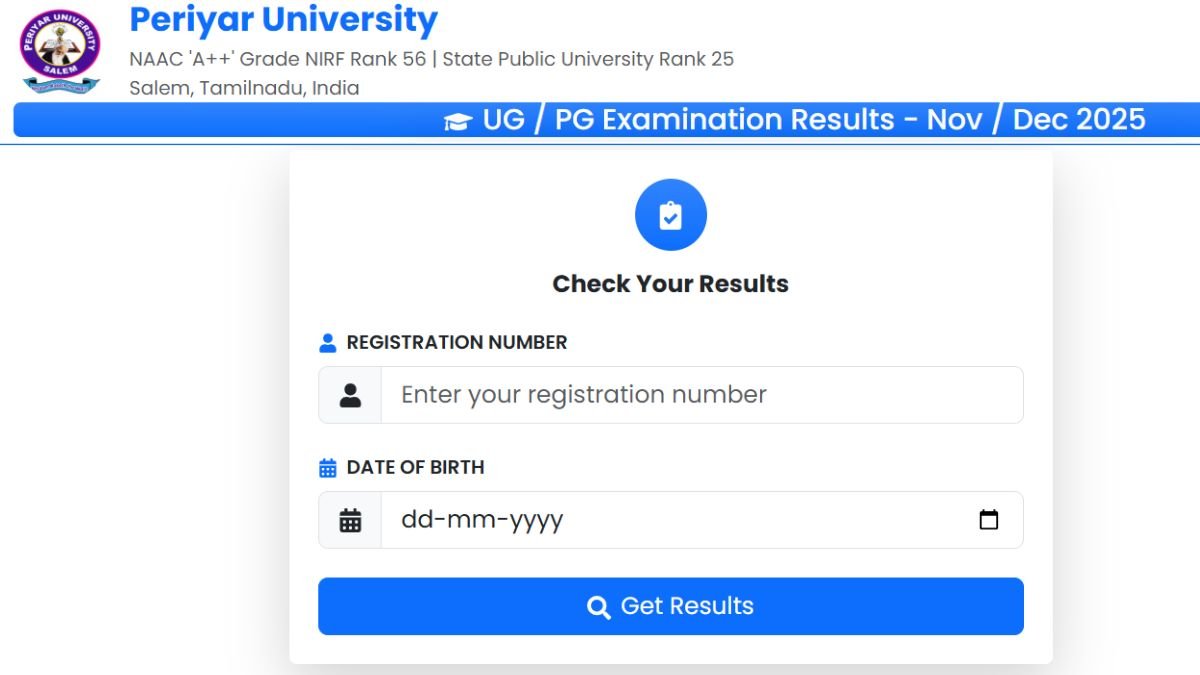1200x675 pixels.
Task: Click the Get Results button
Action: click(670, 606)
